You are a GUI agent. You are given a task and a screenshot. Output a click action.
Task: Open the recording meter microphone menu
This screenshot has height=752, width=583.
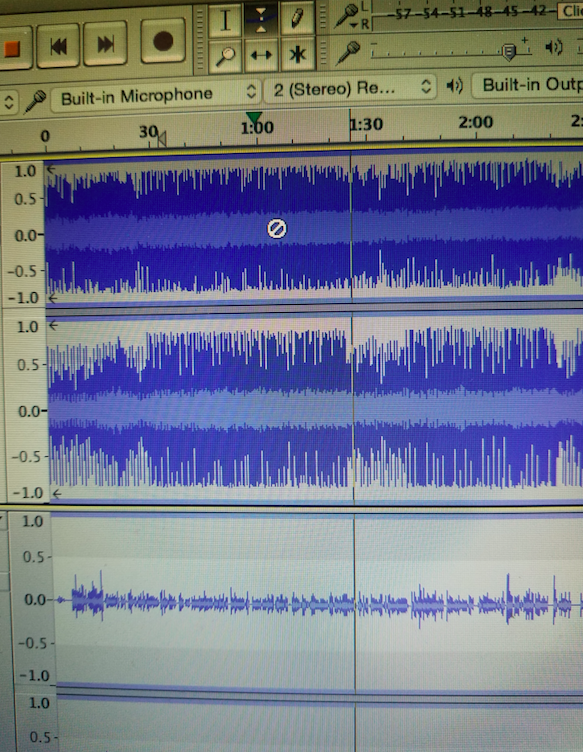(x=347, y=16)
